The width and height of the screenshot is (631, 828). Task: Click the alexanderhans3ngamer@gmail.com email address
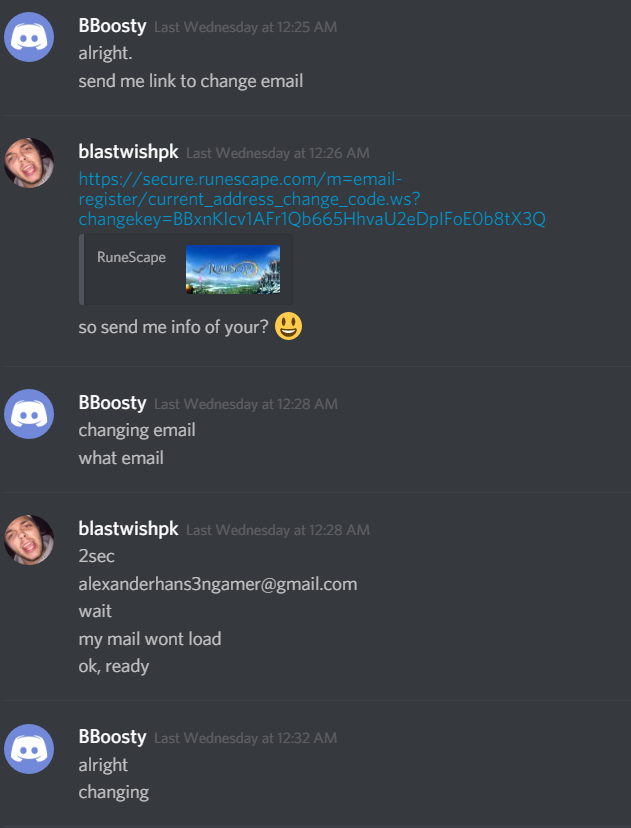coord(218,584)
